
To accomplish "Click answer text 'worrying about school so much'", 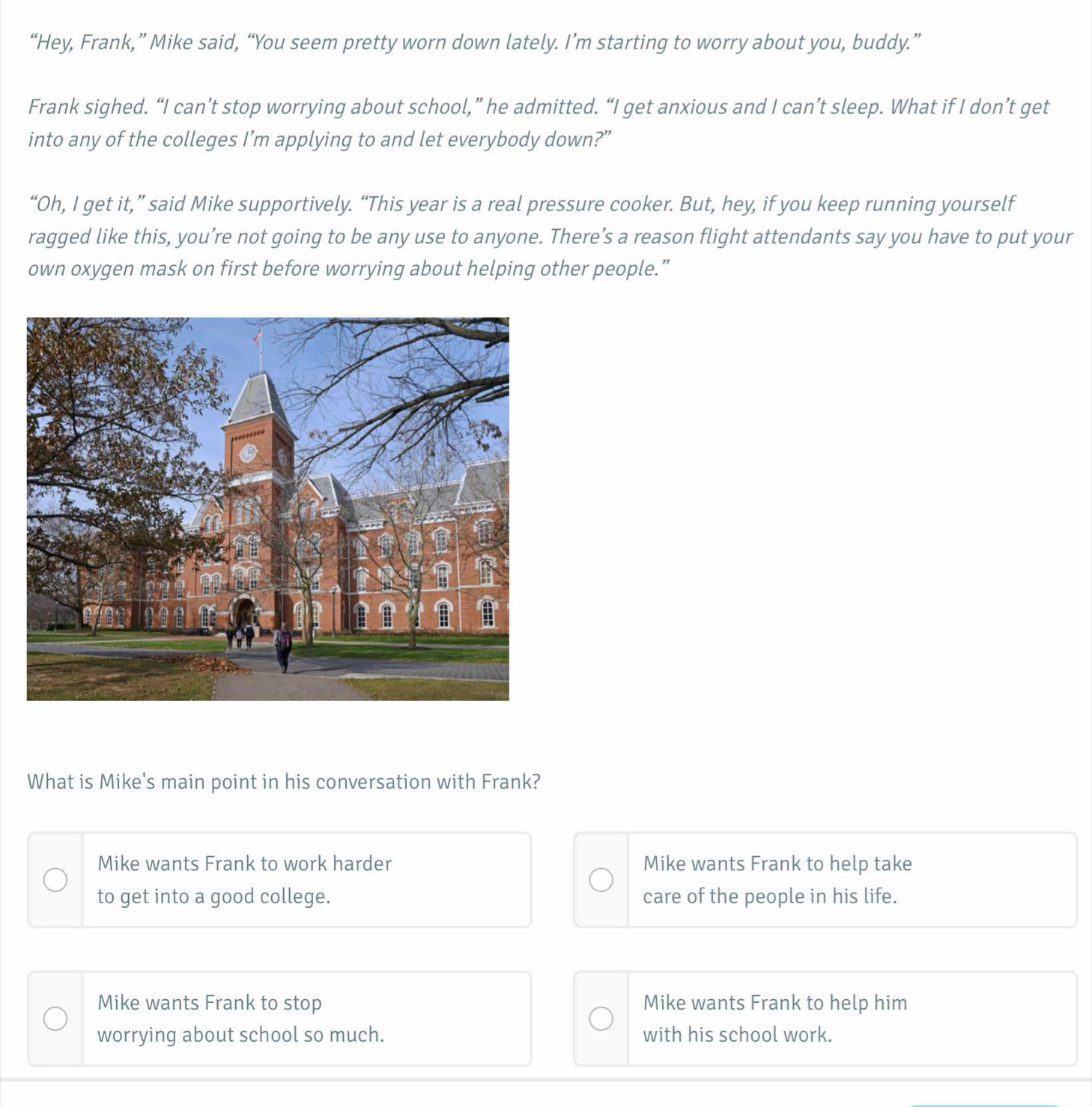I will (240, 1035).
